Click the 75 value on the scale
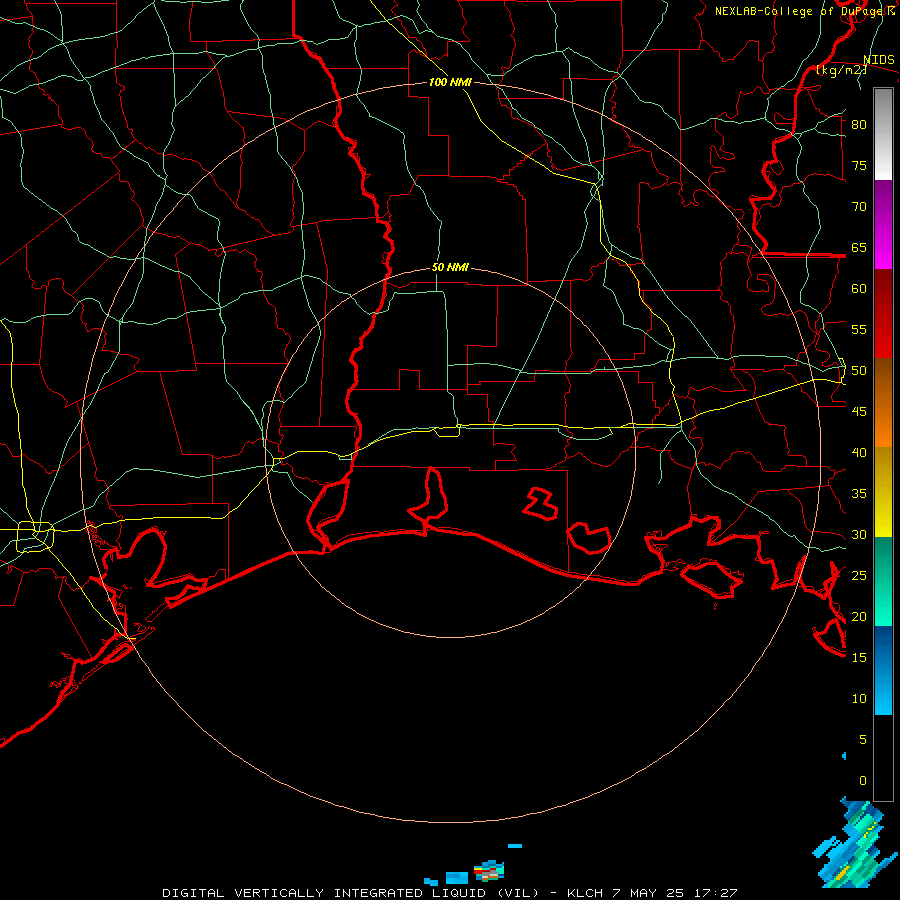 coord(859,165)
